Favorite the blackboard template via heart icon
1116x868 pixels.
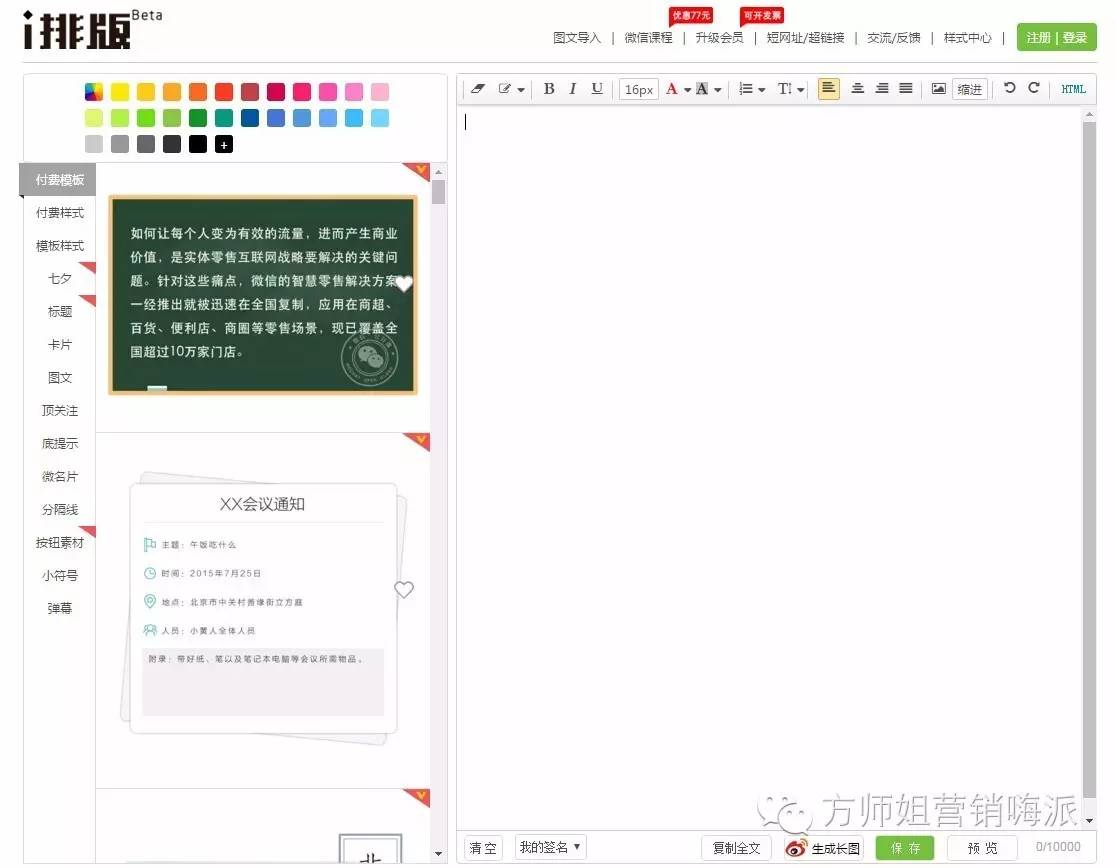coord(404,284)
